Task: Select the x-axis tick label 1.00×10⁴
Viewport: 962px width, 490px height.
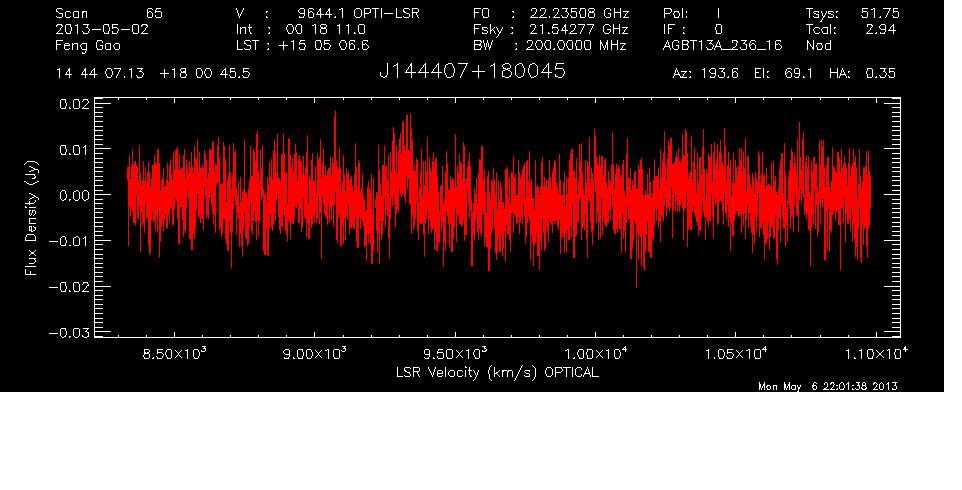Action: (595, 354)
